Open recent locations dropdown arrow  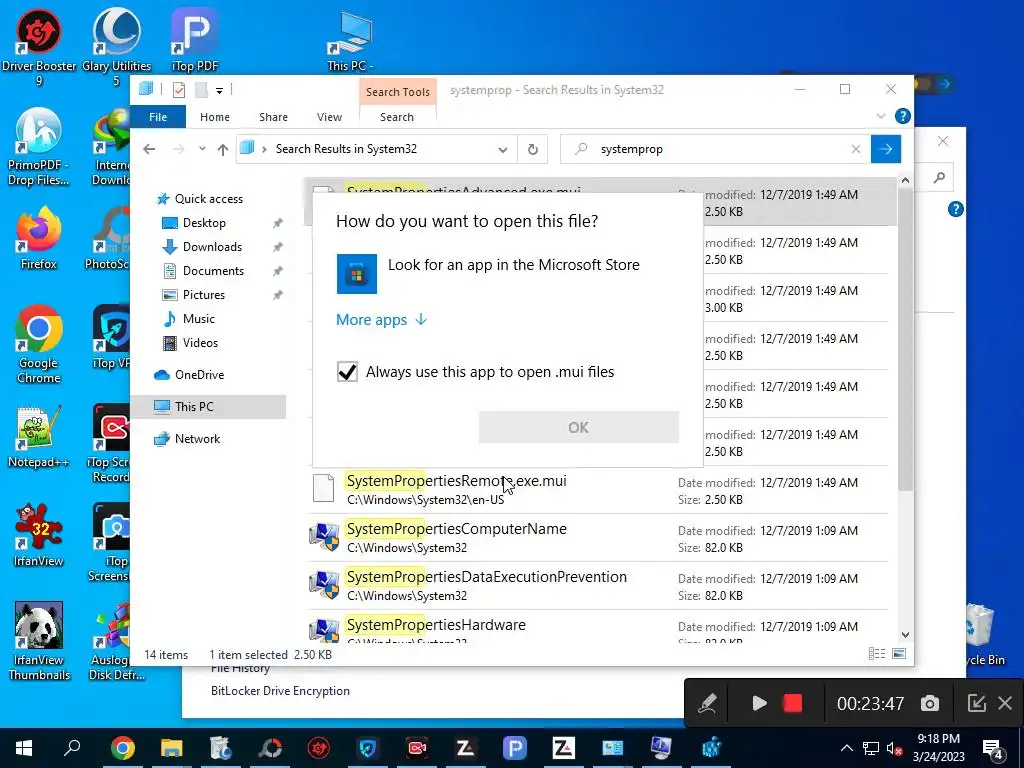(202, 149)
